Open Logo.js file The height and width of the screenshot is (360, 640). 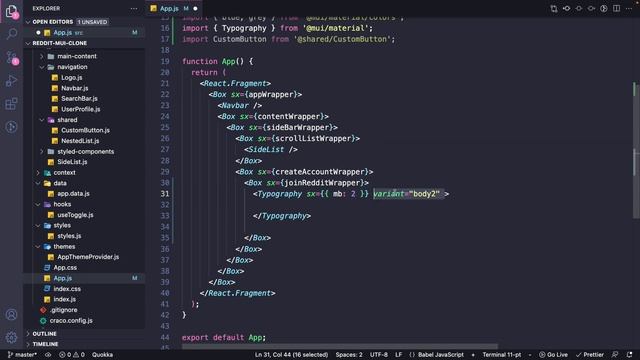tap(71, 78)
